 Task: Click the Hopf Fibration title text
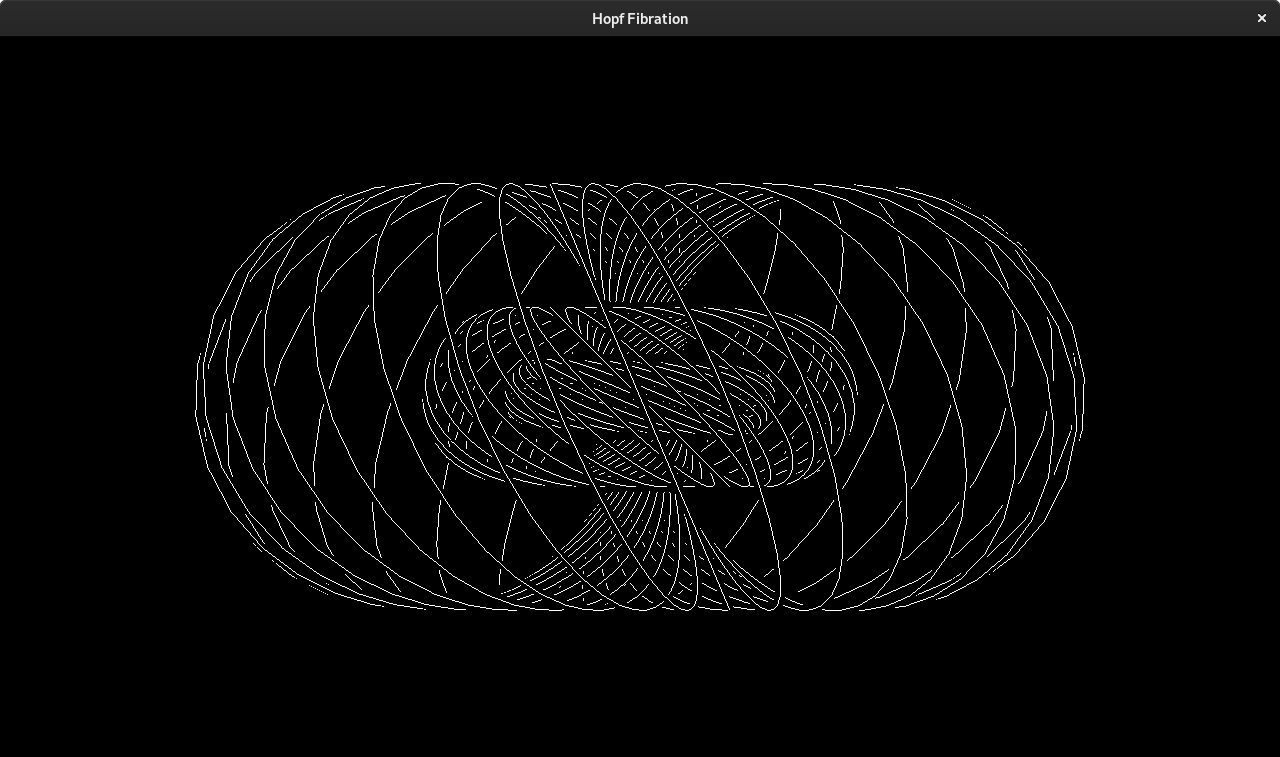point(640,18)
